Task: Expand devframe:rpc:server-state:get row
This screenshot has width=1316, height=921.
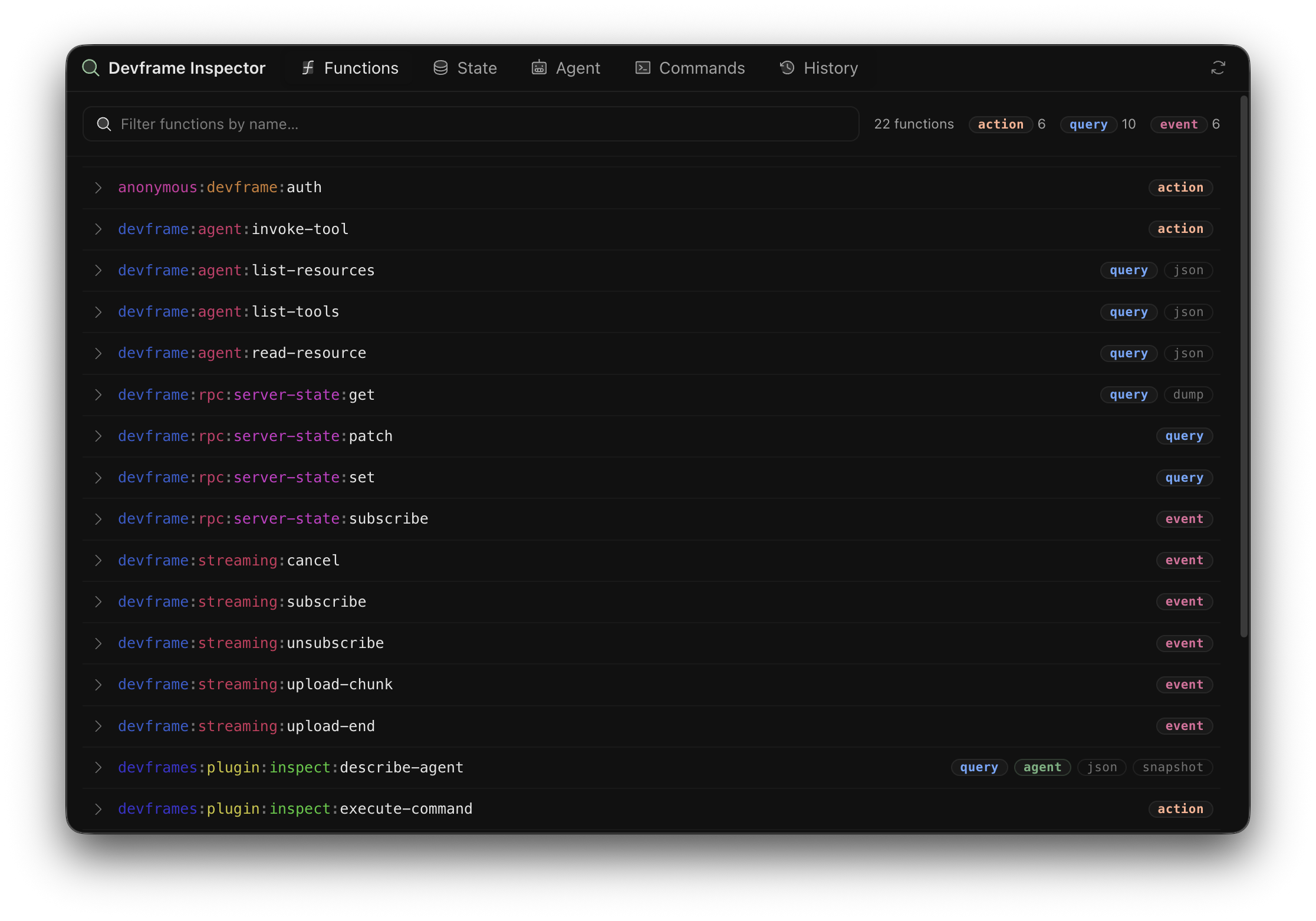Action: (651, 394)
